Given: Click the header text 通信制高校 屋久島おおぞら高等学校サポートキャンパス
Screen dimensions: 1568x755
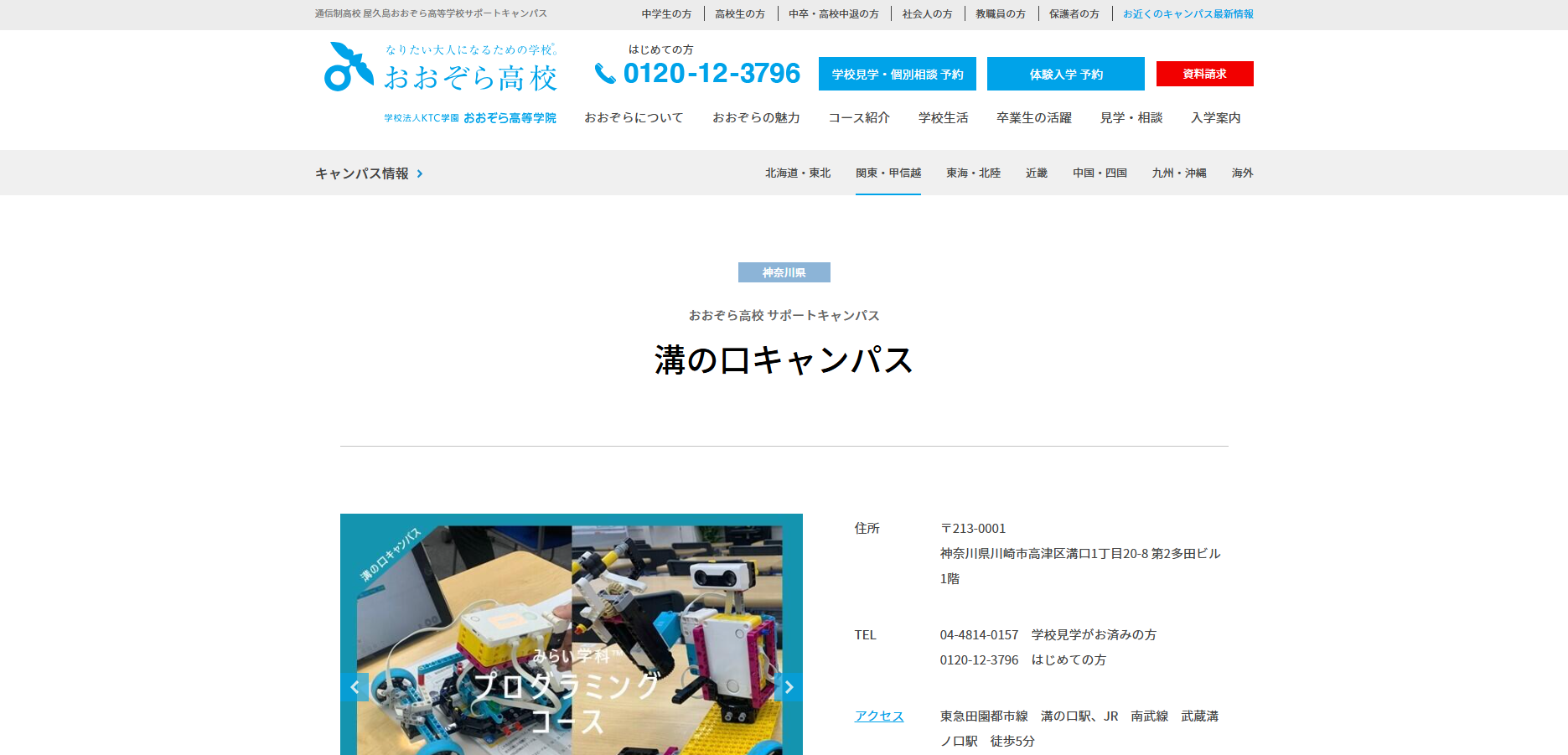Looking at the screenshot, I should (x=431, y=13).
